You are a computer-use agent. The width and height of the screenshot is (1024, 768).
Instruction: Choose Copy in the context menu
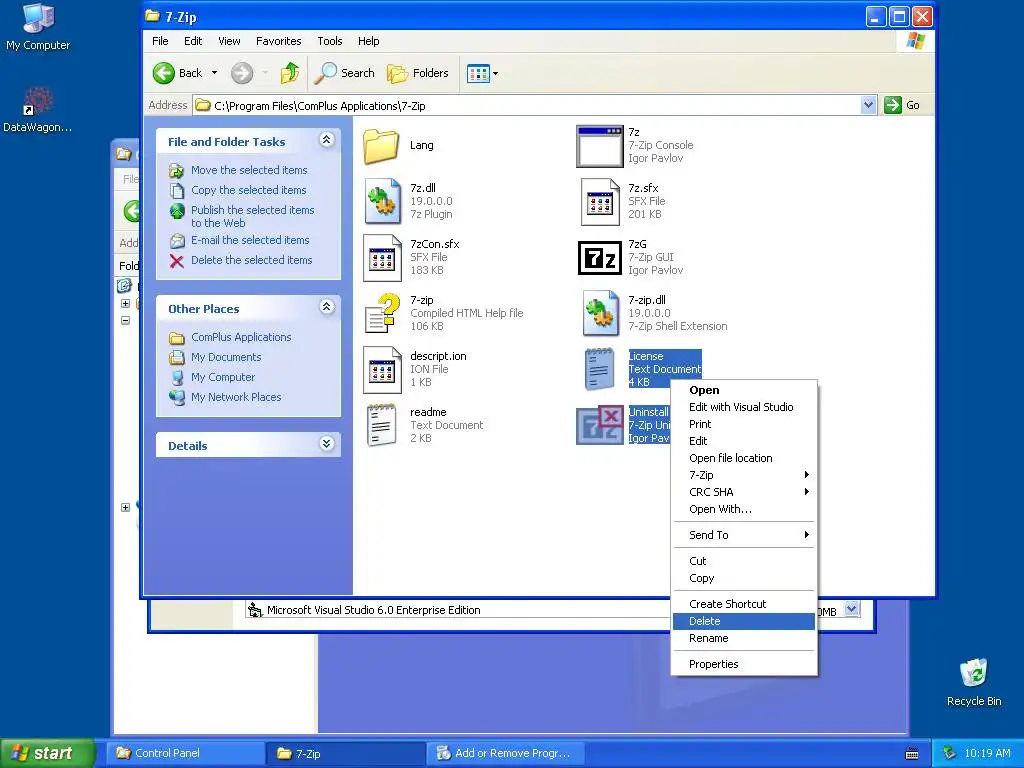pyautogui.click(x=744, y=578)
